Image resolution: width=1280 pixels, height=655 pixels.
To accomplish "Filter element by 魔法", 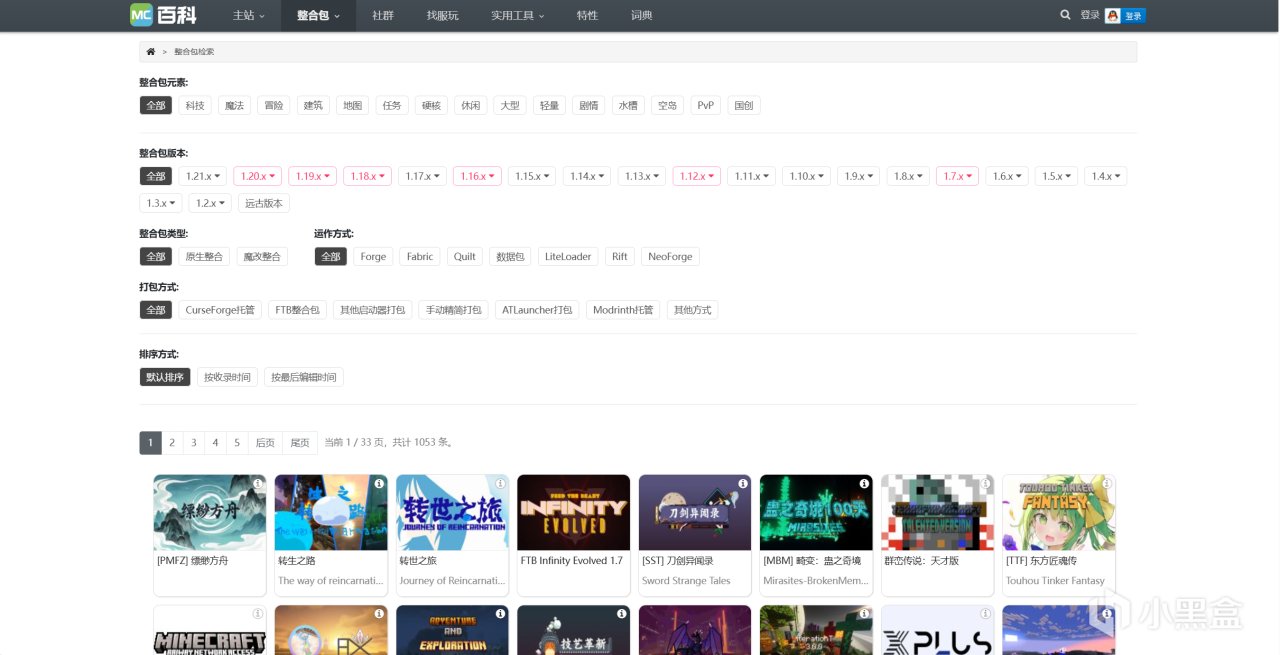I will point(234,105).
